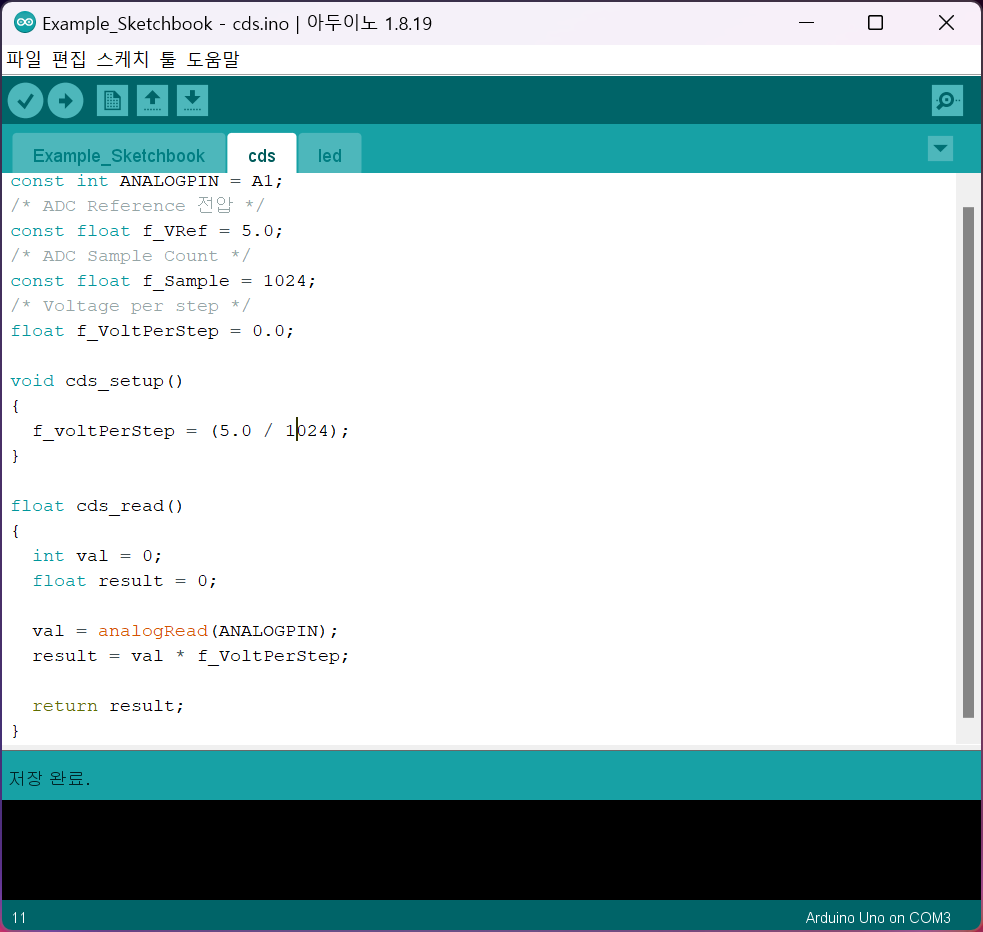This screenshot has width=983, height=932.
Task: Switch to the Example_Sketchbook tab
Action: point(119,154)
